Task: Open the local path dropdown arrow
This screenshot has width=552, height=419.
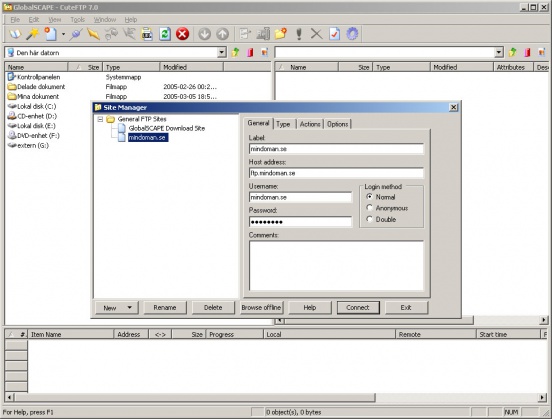Action: point(221,53)
